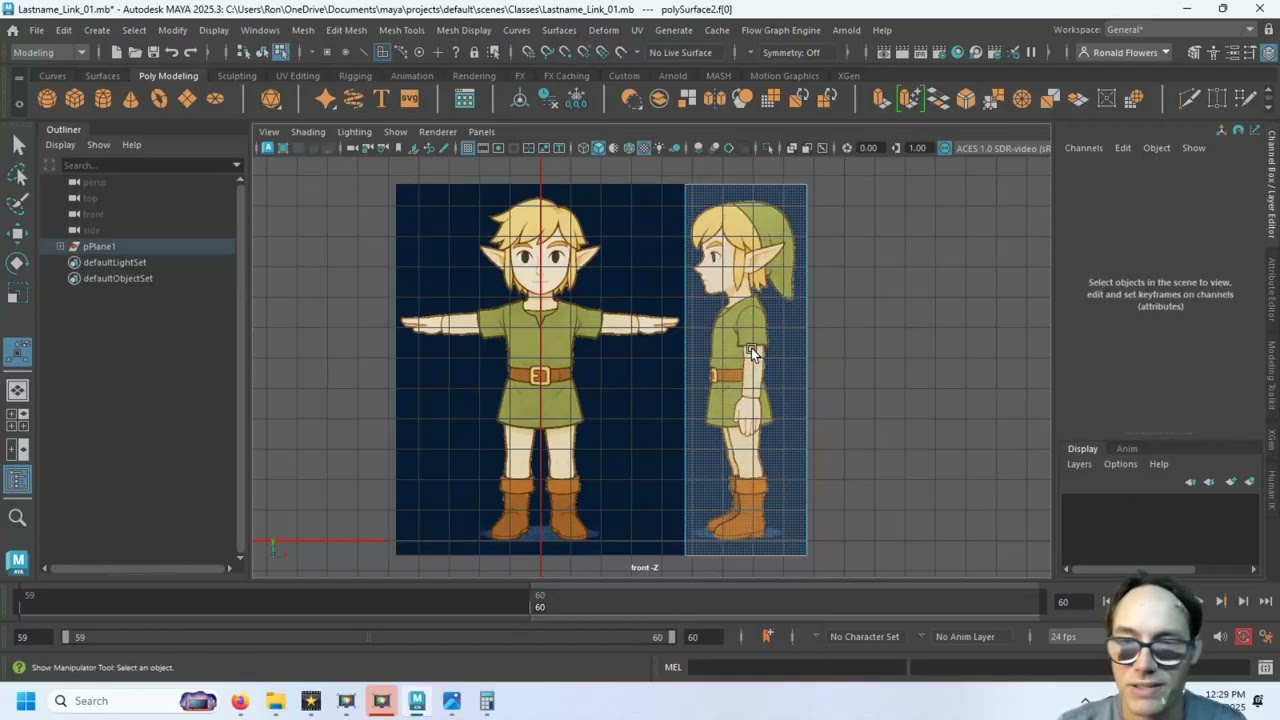1280x720 pixels.
Task: Switch to the UV Editing shelf tab
Action: pyautogui.click(x=297, y=76)
